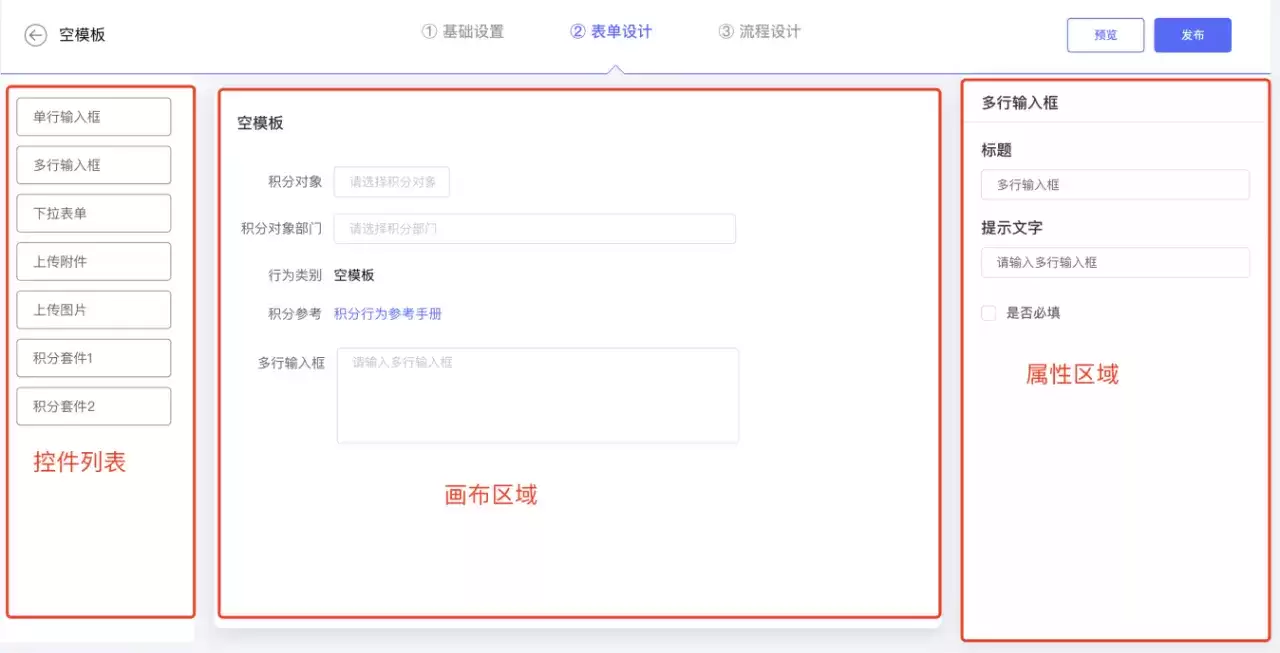Select the 积分套件1 control
The image size is (1280, 653).
tap(94, 358)
